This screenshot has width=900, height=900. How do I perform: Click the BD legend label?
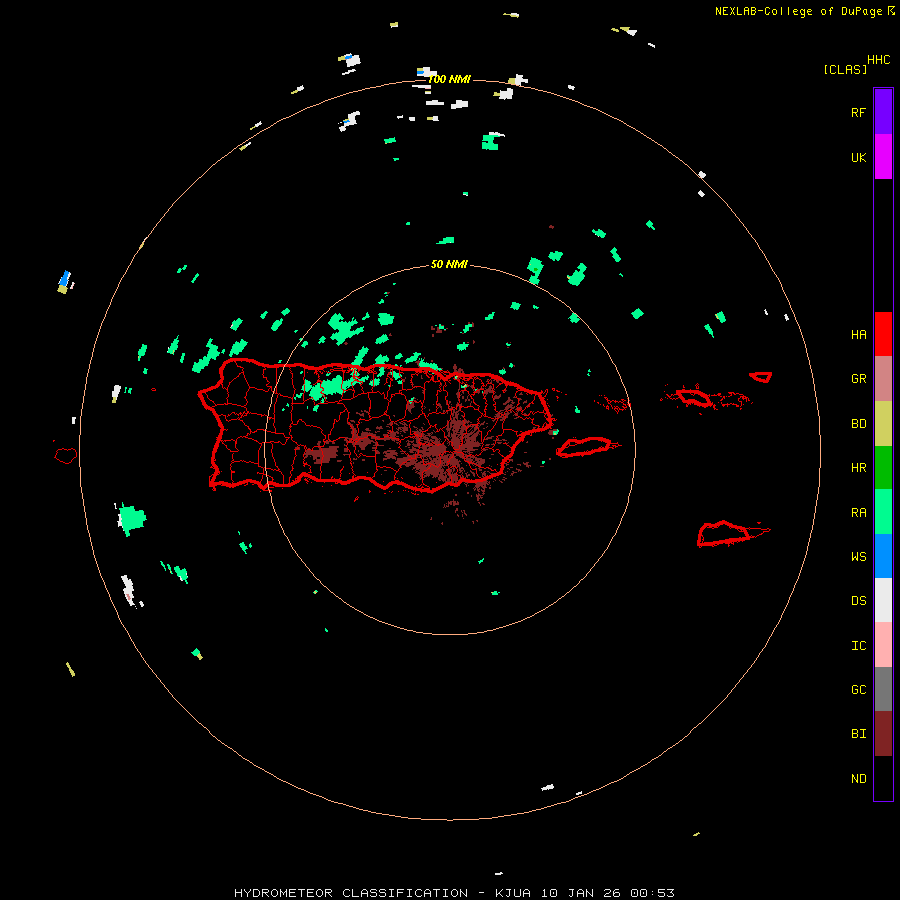tap(858, 424)
